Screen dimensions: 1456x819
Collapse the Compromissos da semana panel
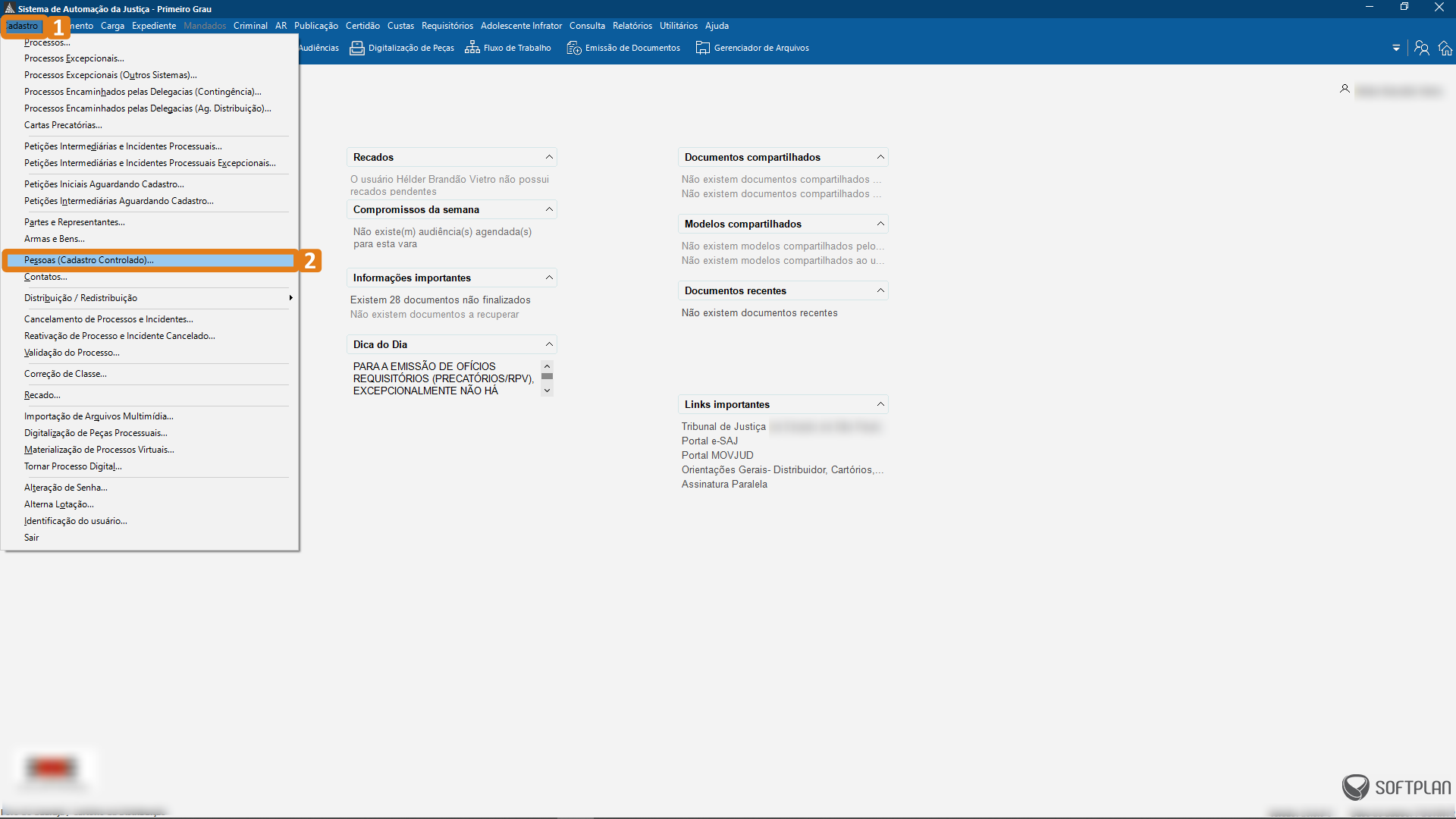[549, 209]
